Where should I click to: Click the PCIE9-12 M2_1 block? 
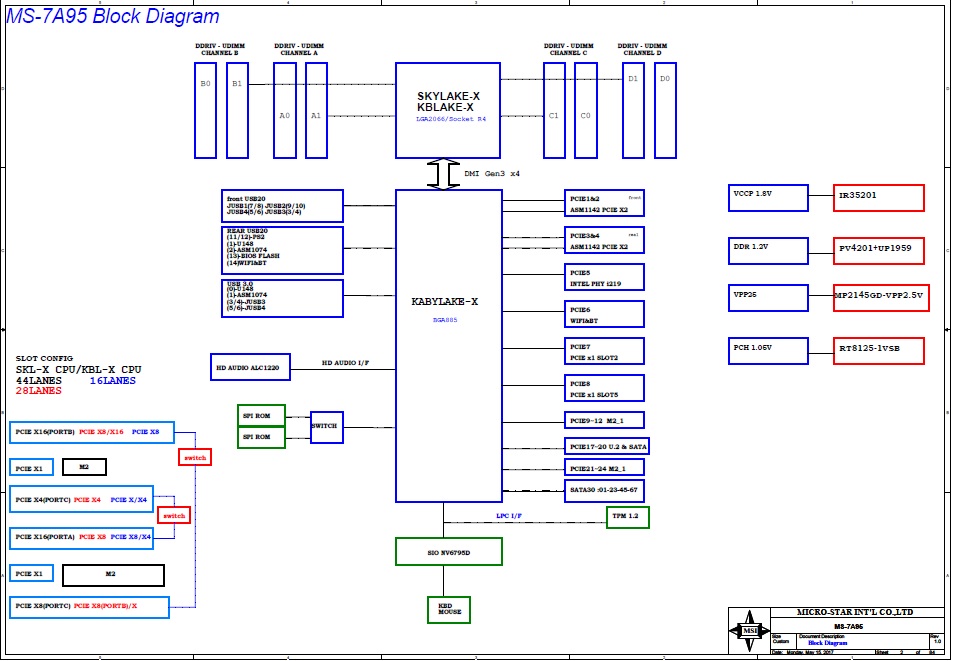(x=604, y=420)
